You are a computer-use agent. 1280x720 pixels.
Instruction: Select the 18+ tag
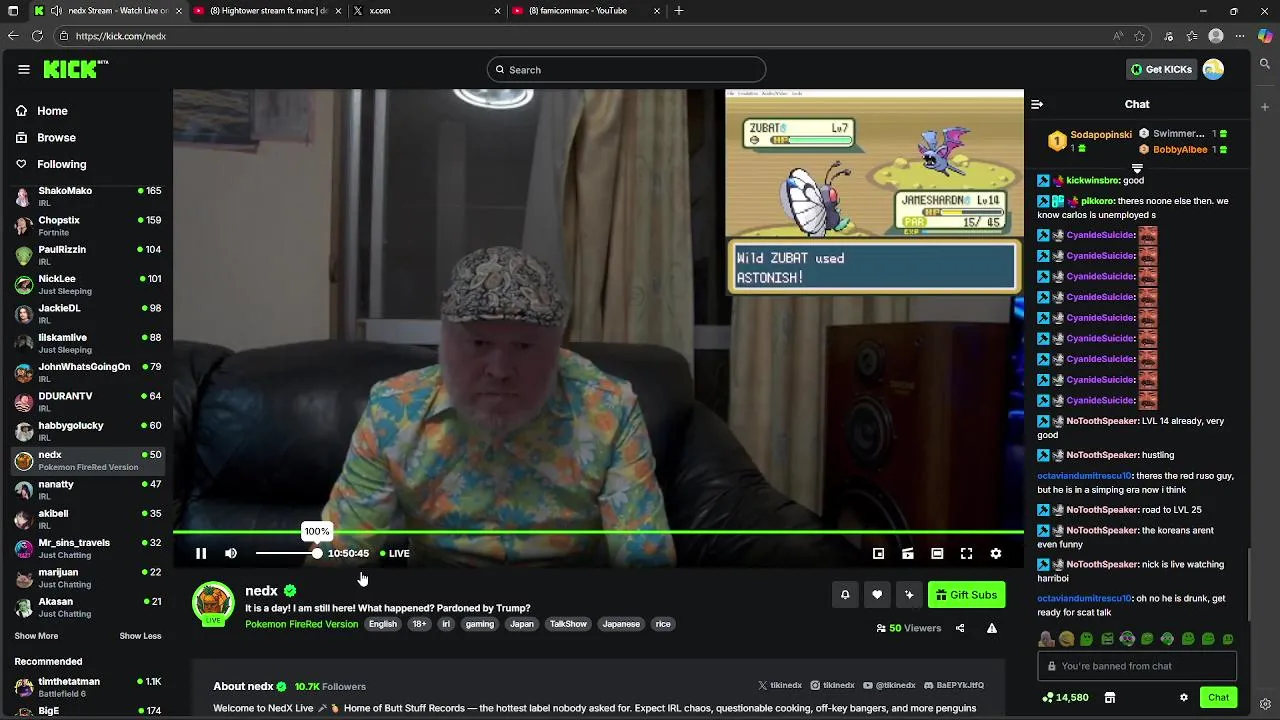420,624
